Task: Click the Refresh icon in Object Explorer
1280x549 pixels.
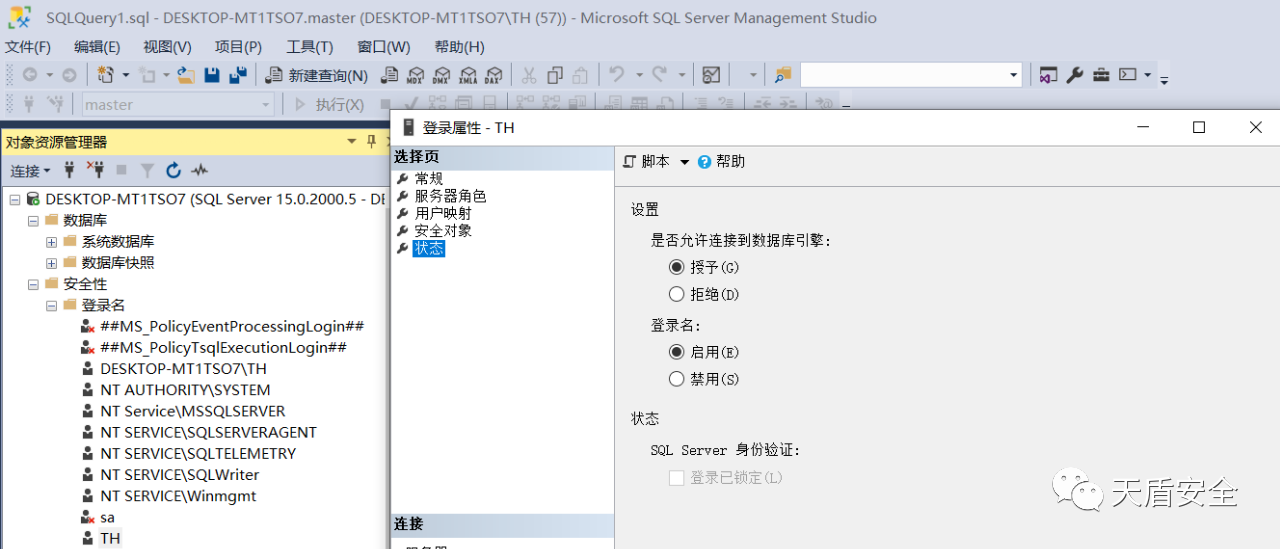Action: pos(173,171)
